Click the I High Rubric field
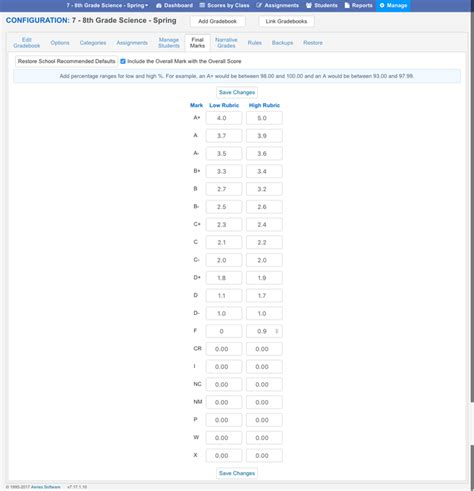Viewport: 474px width, 491px height. [x=264, y=367]
